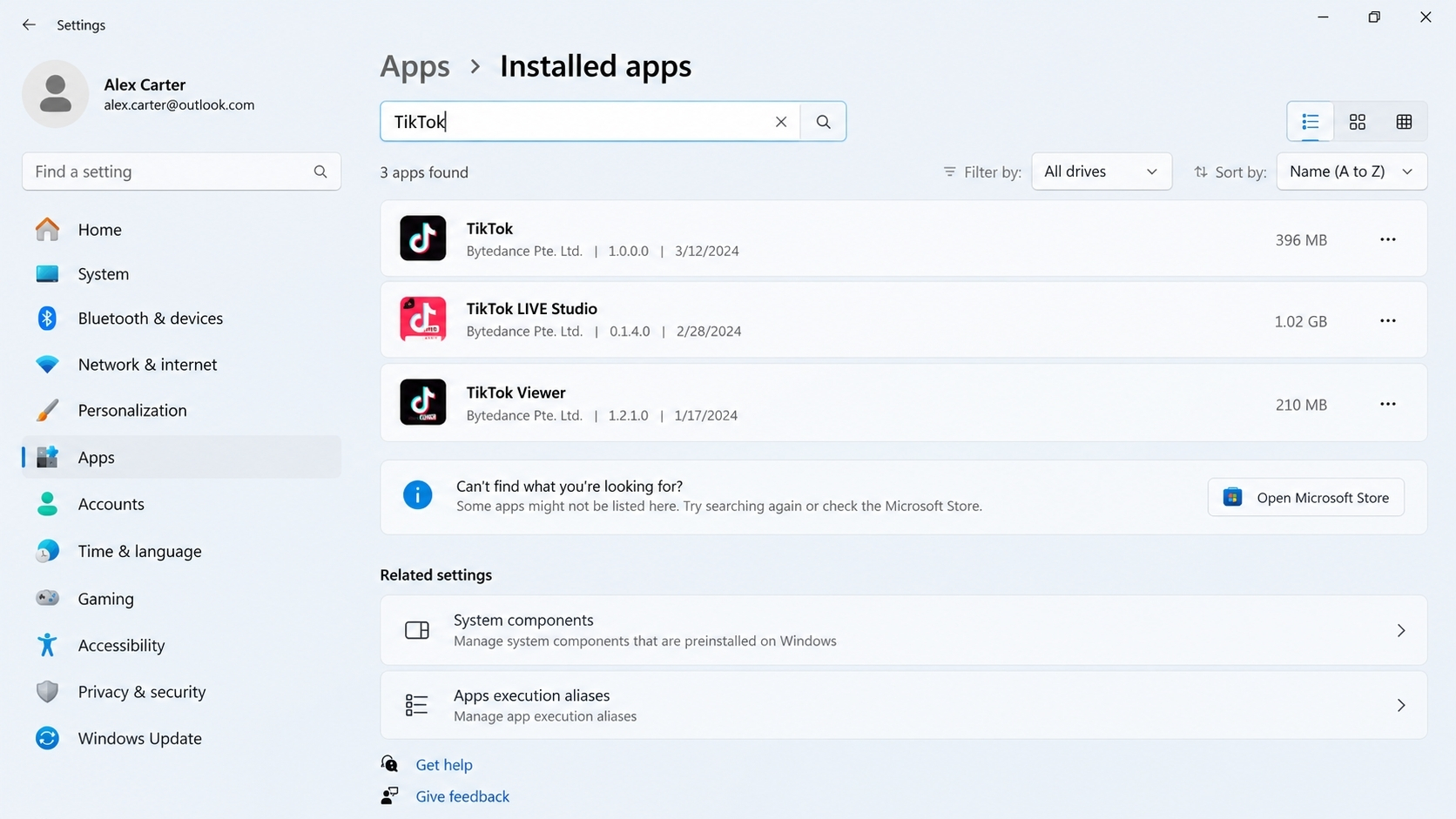Screen dimensions: 1456x819
Task: Open Windows Update
Action: pyautogui.click(x=181, y=739)
